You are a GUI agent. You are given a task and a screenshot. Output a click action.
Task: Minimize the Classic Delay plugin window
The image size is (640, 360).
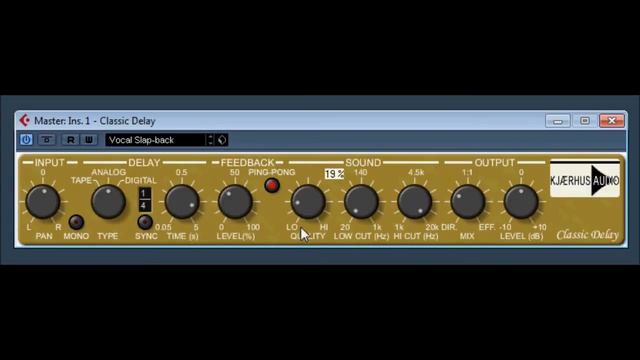click(x=558, y=121)
